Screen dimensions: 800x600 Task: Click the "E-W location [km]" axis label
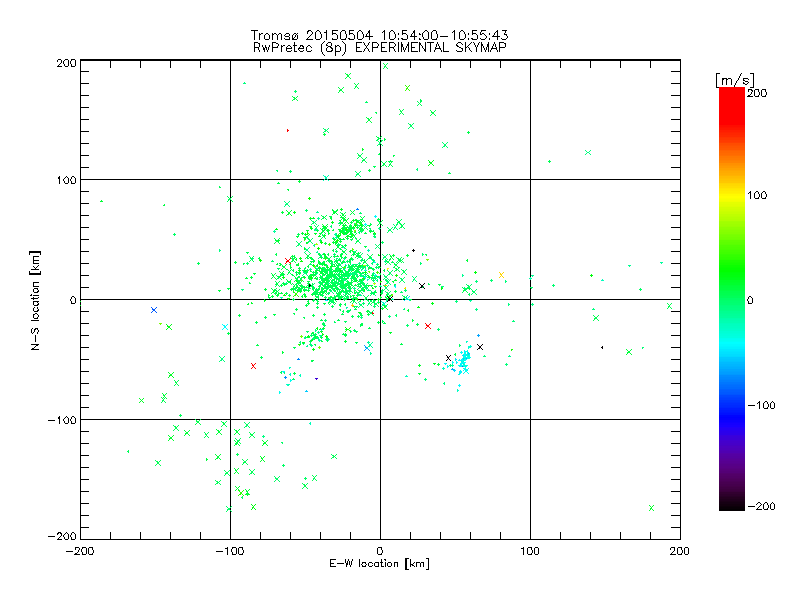(379, 564)
